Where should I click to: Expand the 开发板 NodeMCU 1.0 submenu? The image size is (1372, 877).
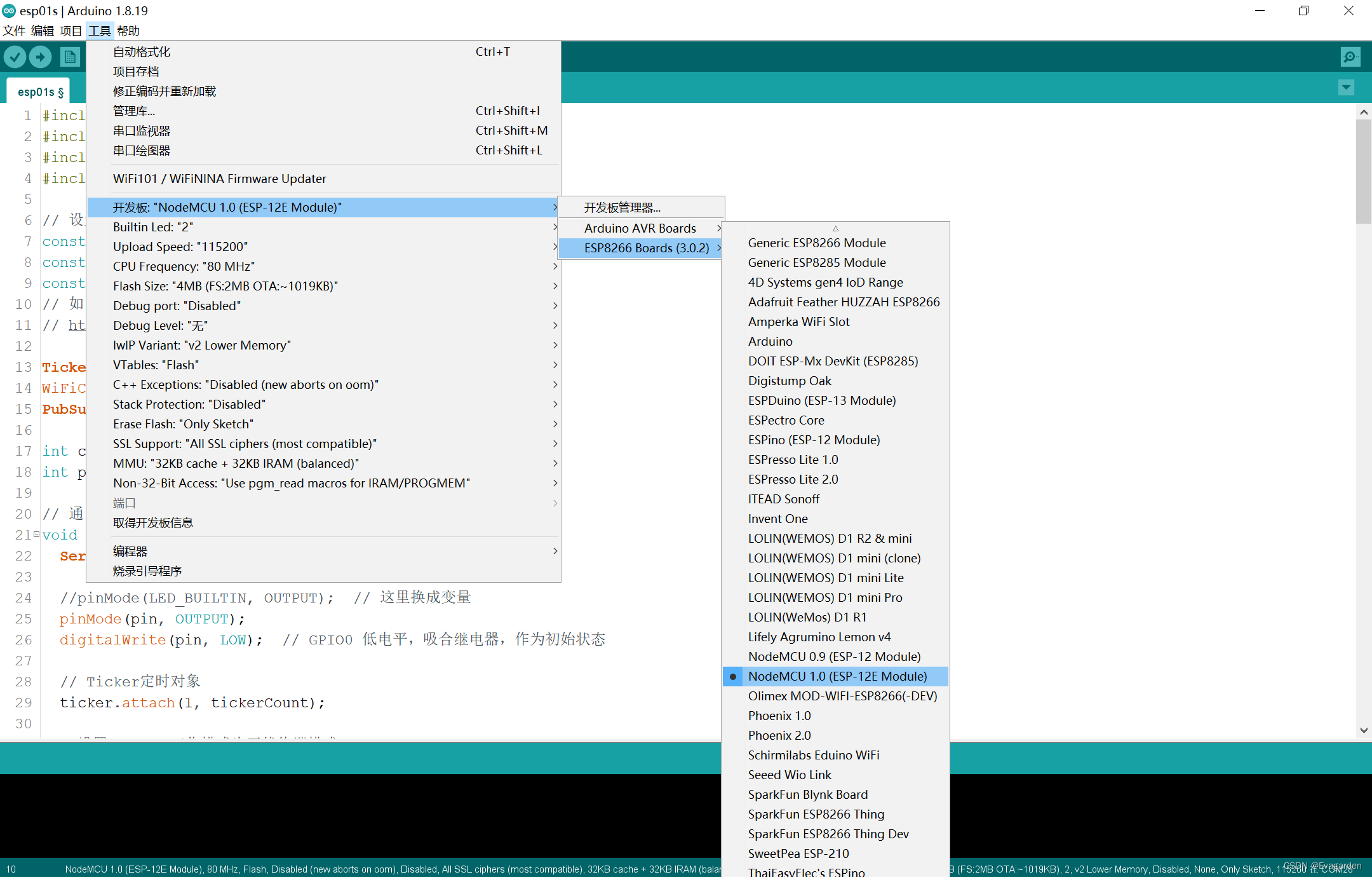324,208
